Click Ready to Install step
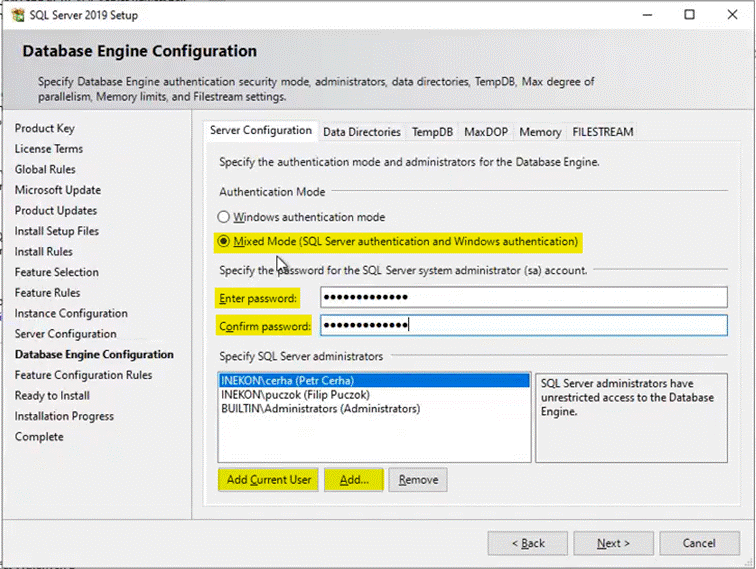Screen dimensions: 756x569 pyautogui.click(x=52, y=395)
